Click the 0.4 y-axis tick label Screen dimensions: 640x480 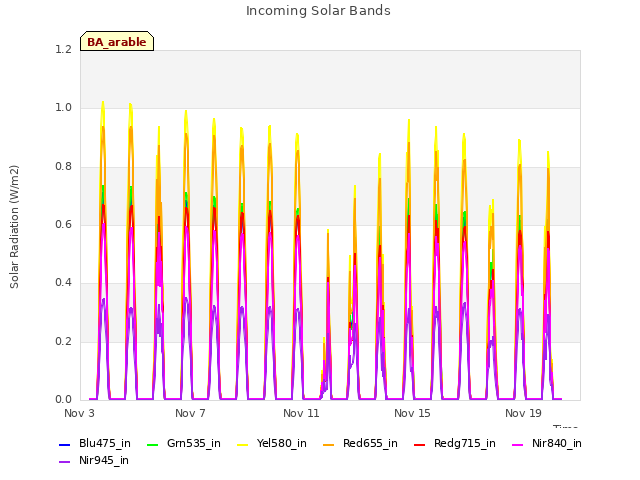[63, 283]
